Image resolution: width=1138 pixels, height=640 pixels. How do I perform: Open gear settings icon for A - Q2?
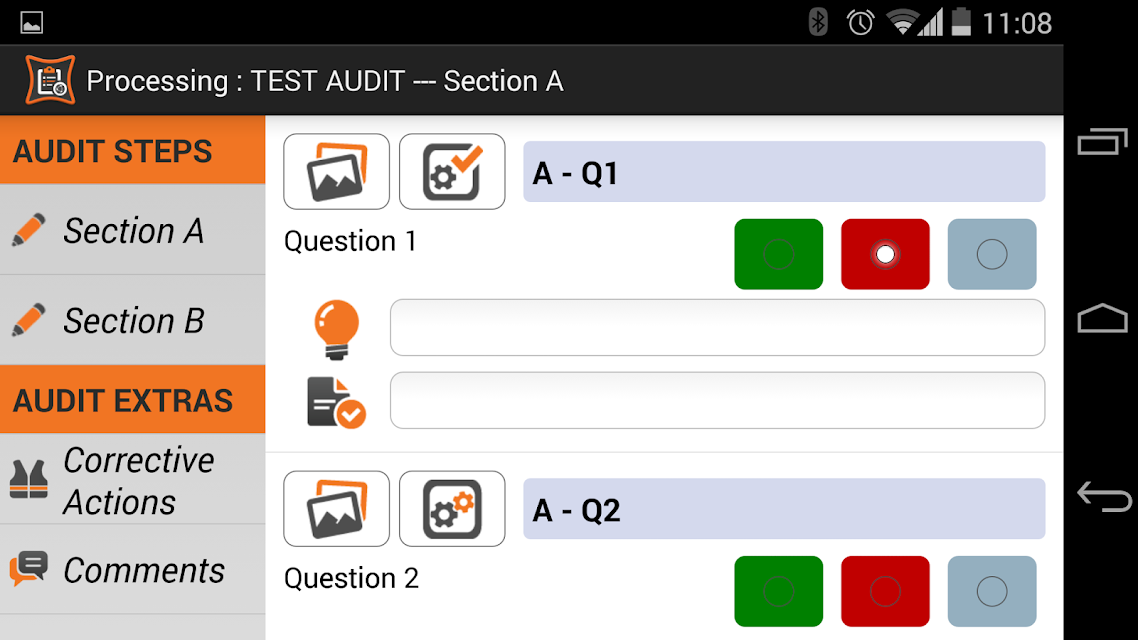click(x=452, y=509)
